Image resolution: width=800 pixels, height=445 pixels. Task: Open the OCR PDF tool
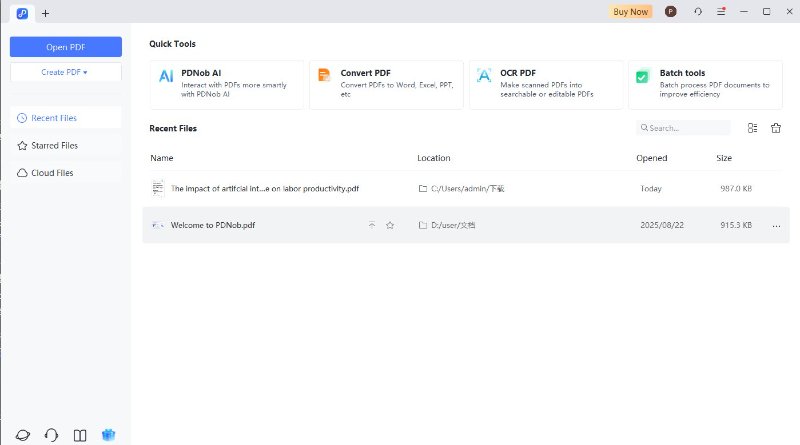(545, 84)
